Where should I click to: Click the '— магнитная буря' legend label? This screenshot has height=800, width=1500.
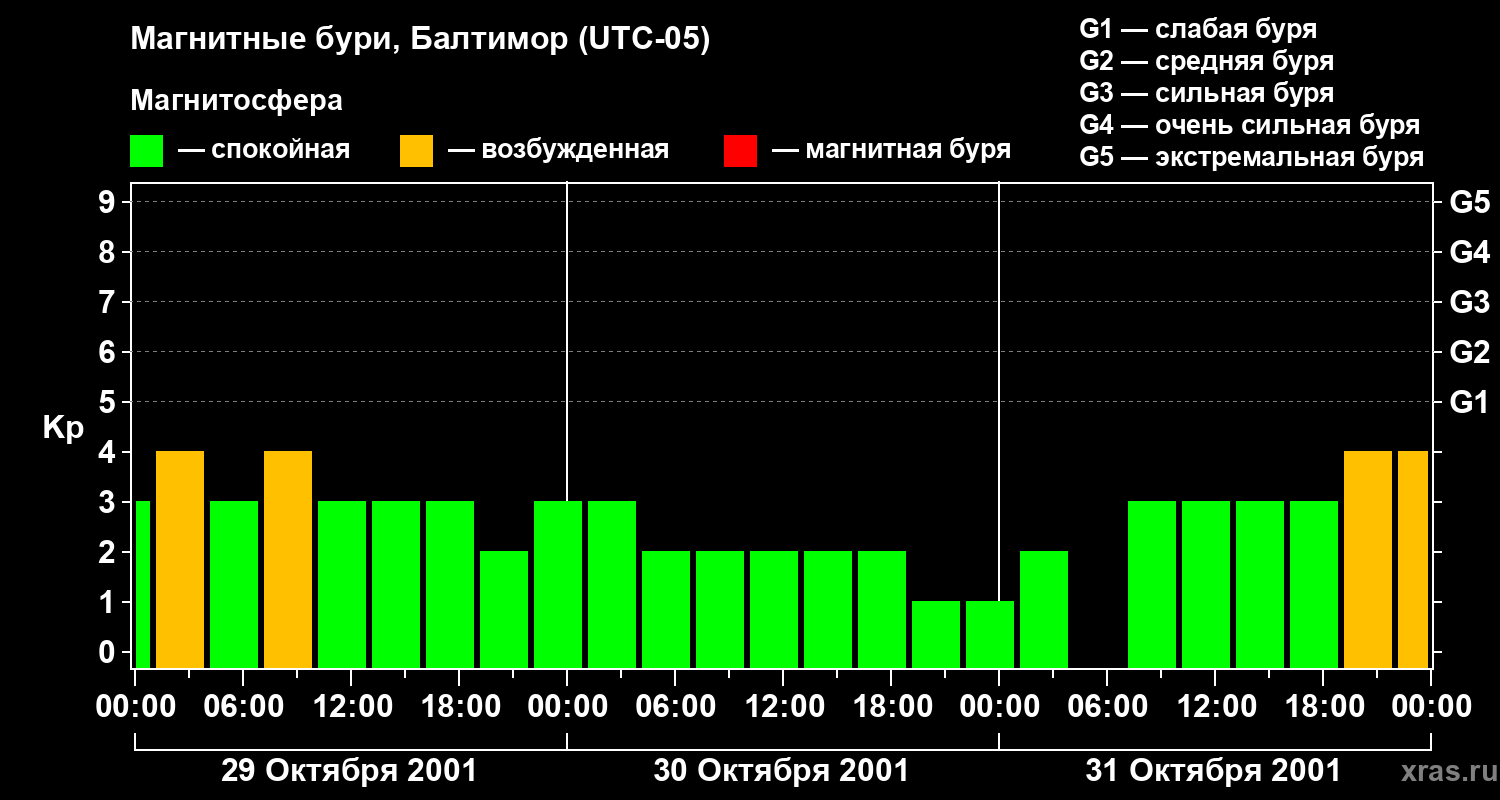(x=891, y=150)
